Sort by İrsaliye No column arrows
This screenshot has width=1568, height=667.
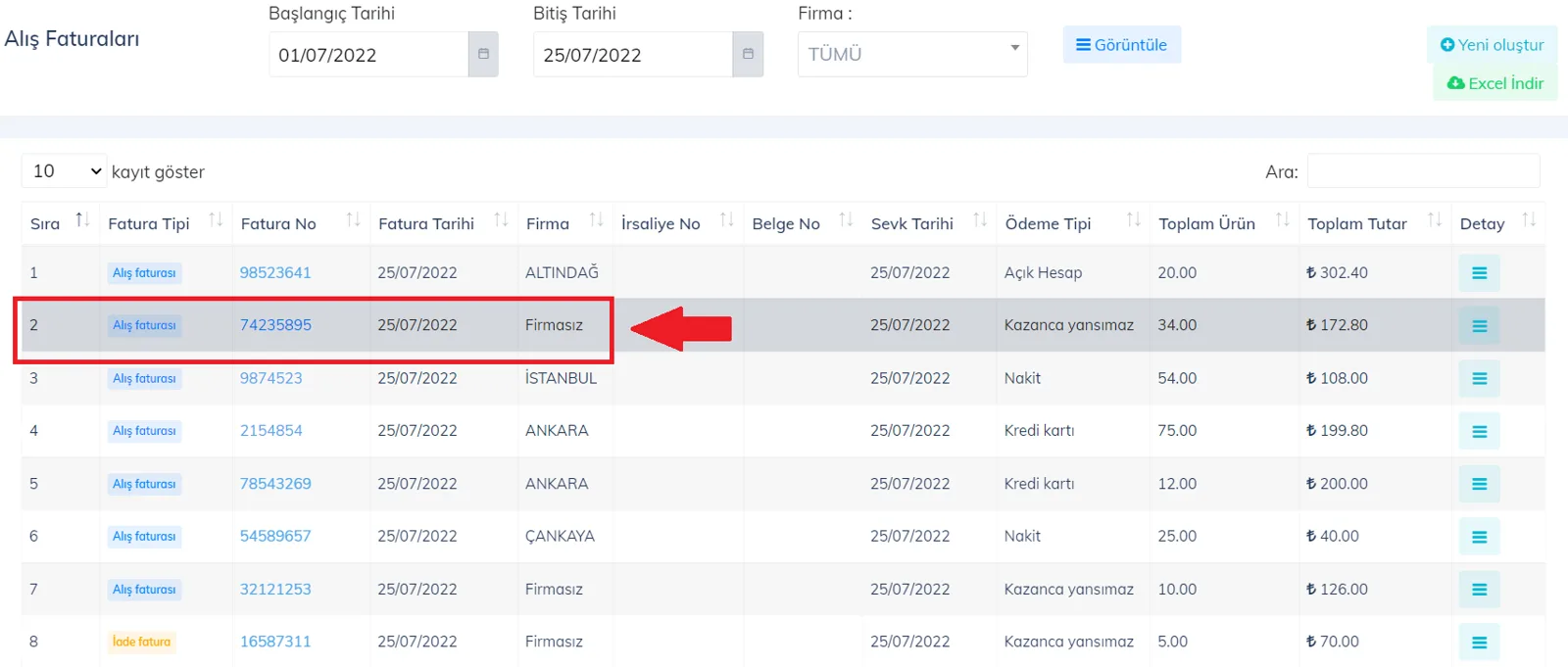coord(726,220)
